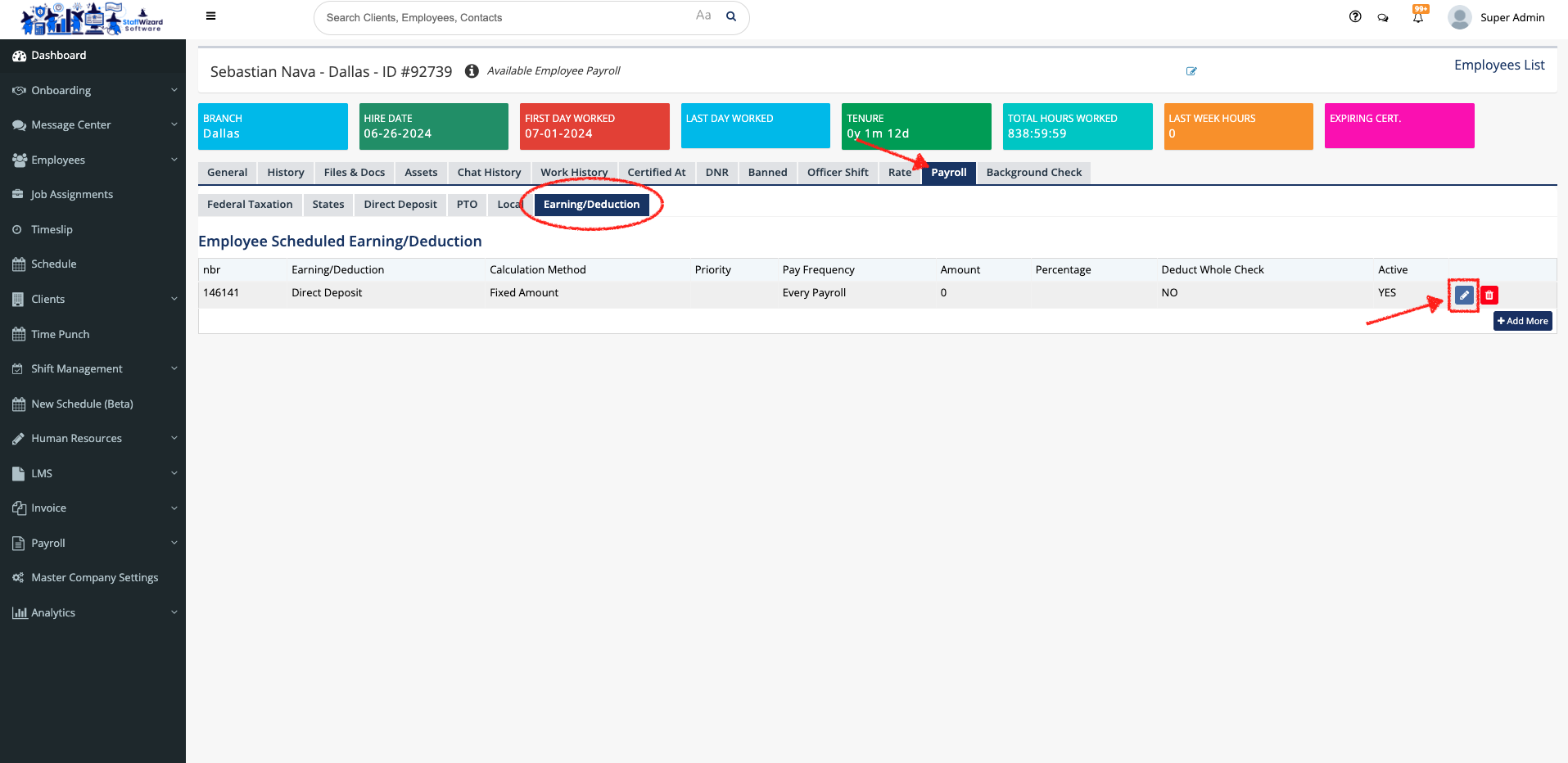Screen dimensions: 1568x763
Task: Open the Direct Deposit sub-tab
Action: coord(400,205)
